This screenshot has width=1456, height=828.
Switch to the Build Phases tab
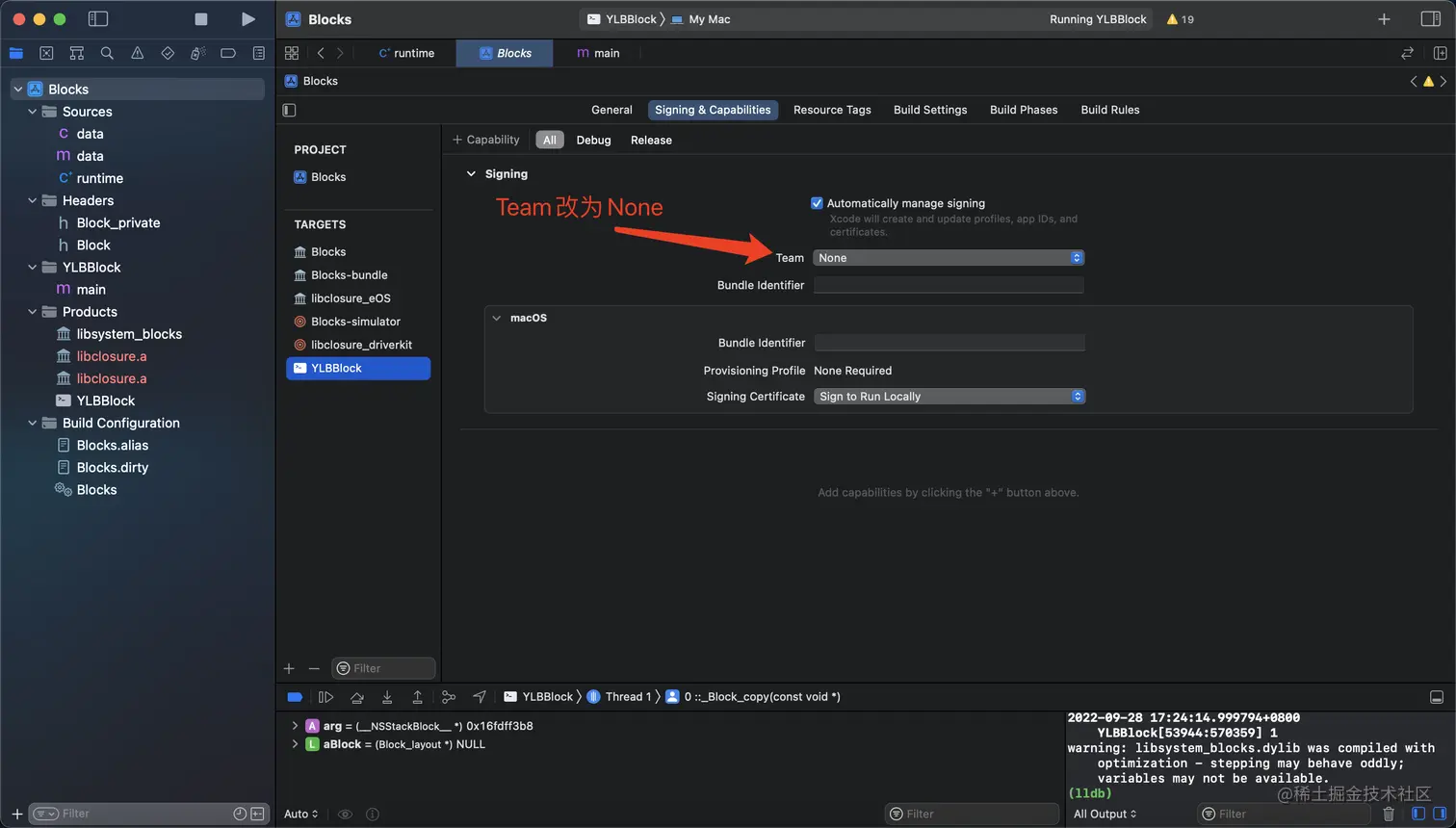click(1024, 110)
